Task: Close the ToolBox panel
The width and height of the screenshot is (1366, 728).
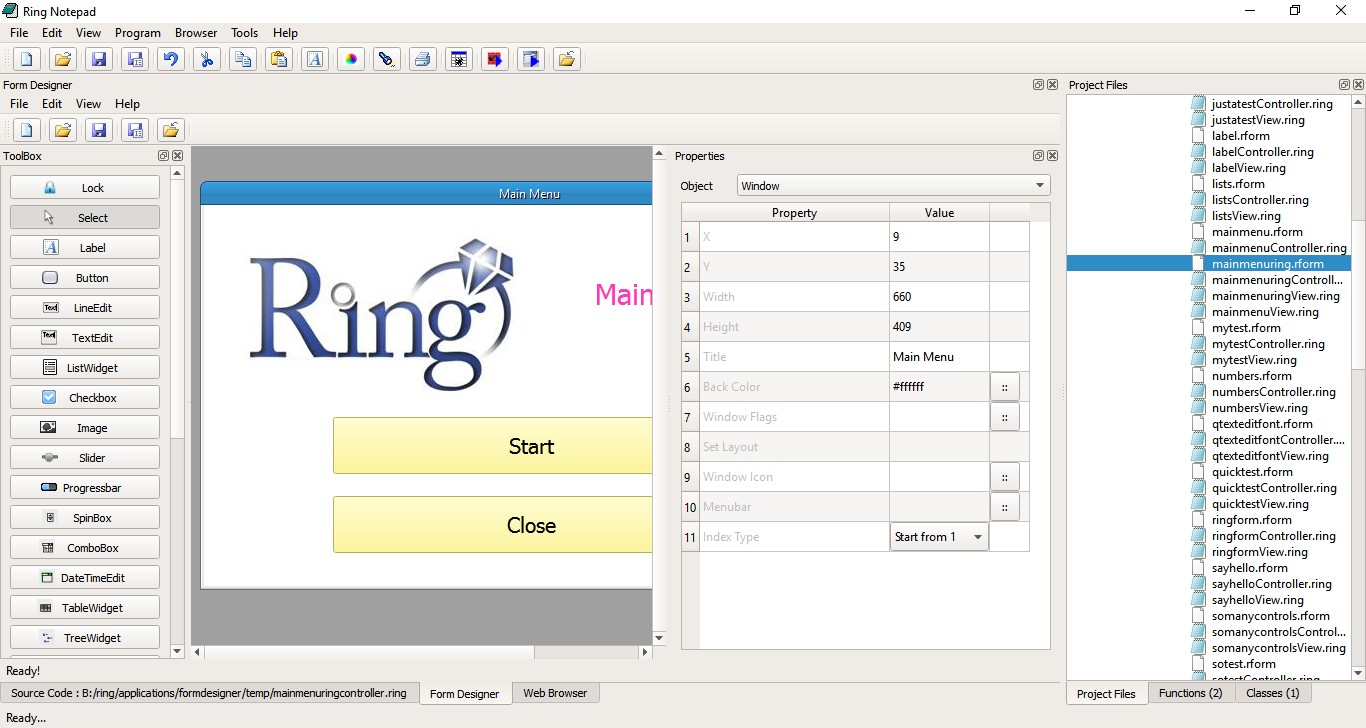Action: (x=177, y=156)
